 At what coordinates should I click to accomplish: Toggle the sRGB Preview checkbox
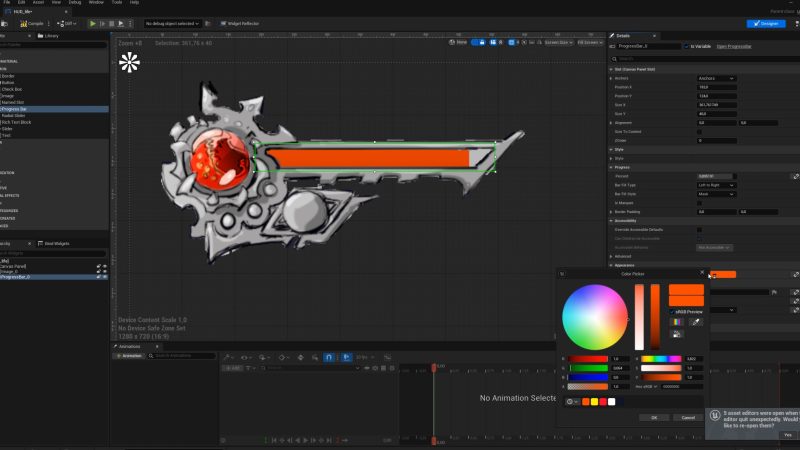pos(673,311)
